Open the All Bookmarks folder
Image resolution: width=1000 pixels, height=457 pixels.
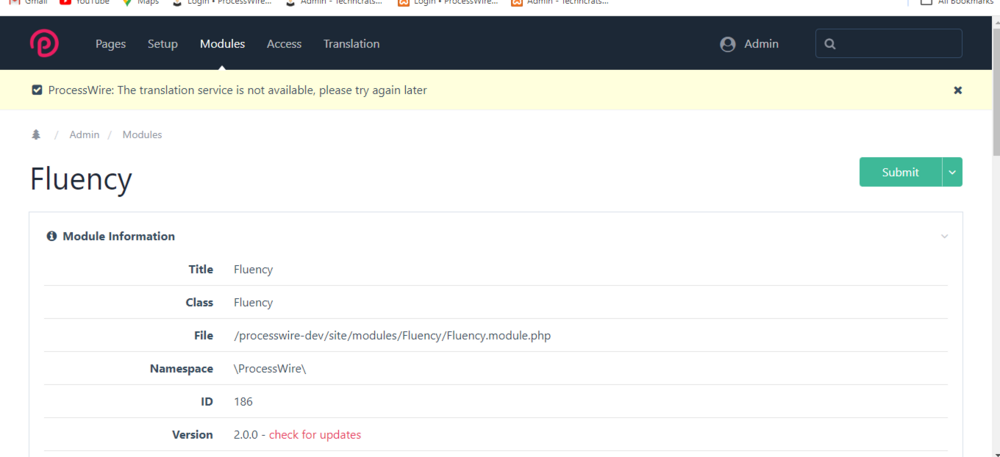pos(956,3)
